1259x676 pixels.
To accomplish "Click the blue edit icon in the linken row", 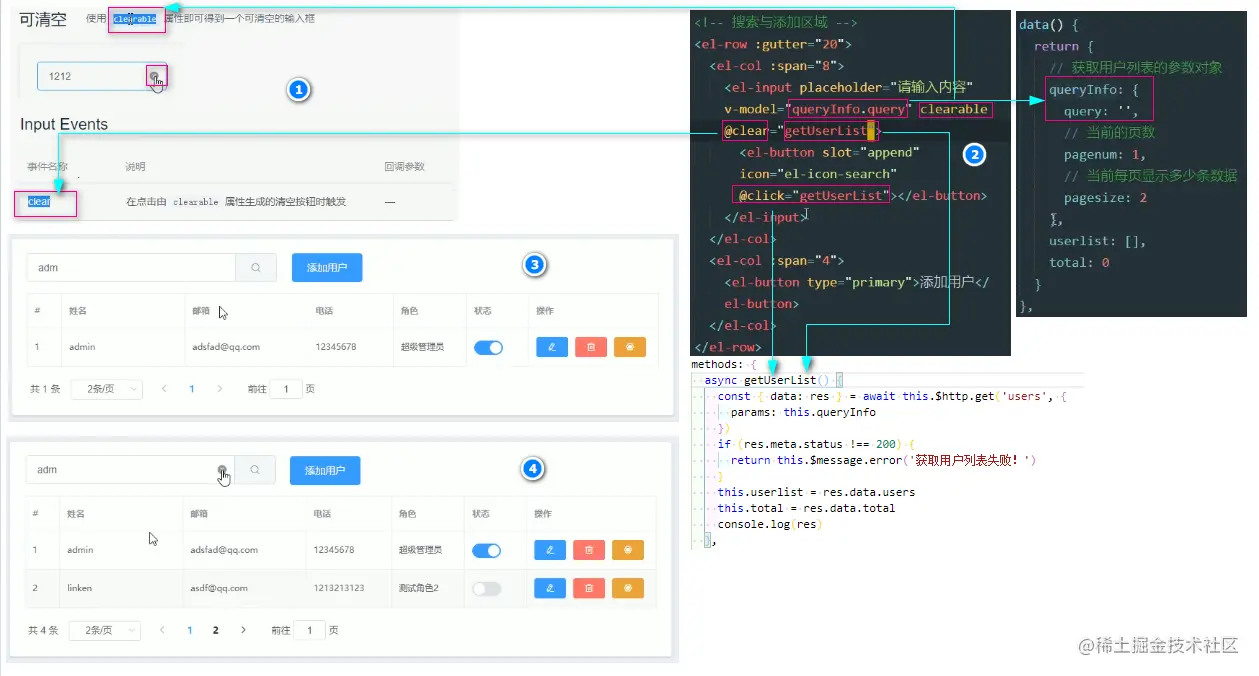I will click(x=550, y=588).
